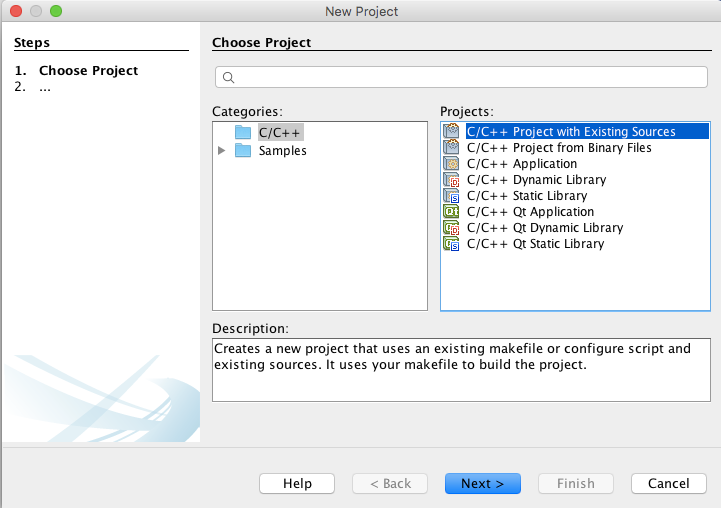Click the Dynamic Library project icon
Screen dimensions: 721x508
[451, 180]
